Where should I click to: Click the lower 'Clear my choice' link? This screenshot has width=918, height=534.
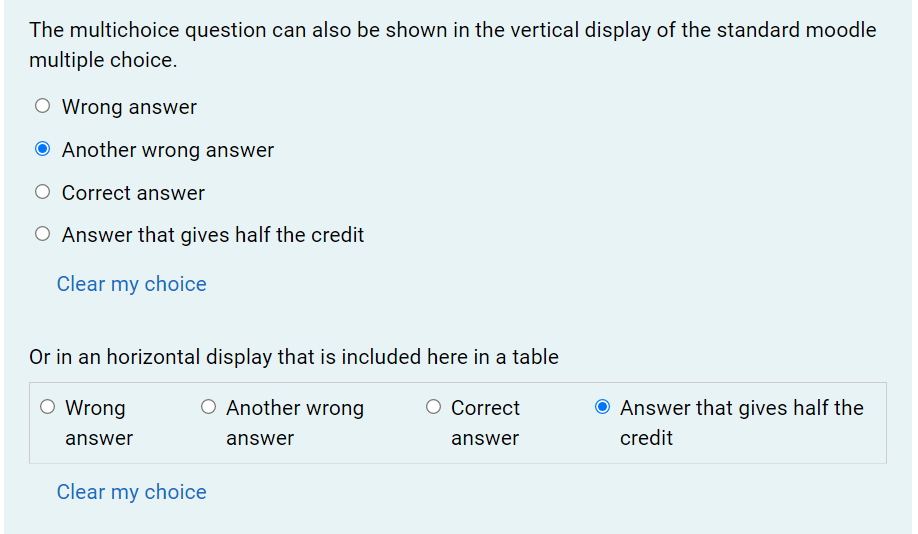[131, 492]
